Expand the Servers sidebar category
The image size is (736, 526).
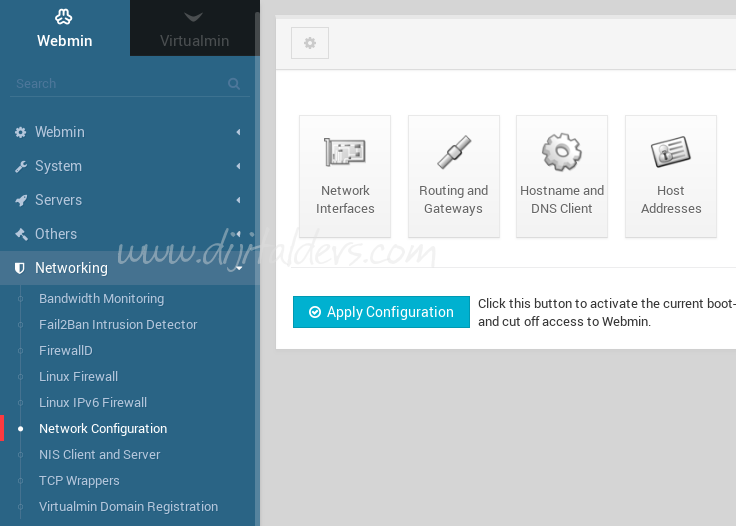(x=58, y=200)
